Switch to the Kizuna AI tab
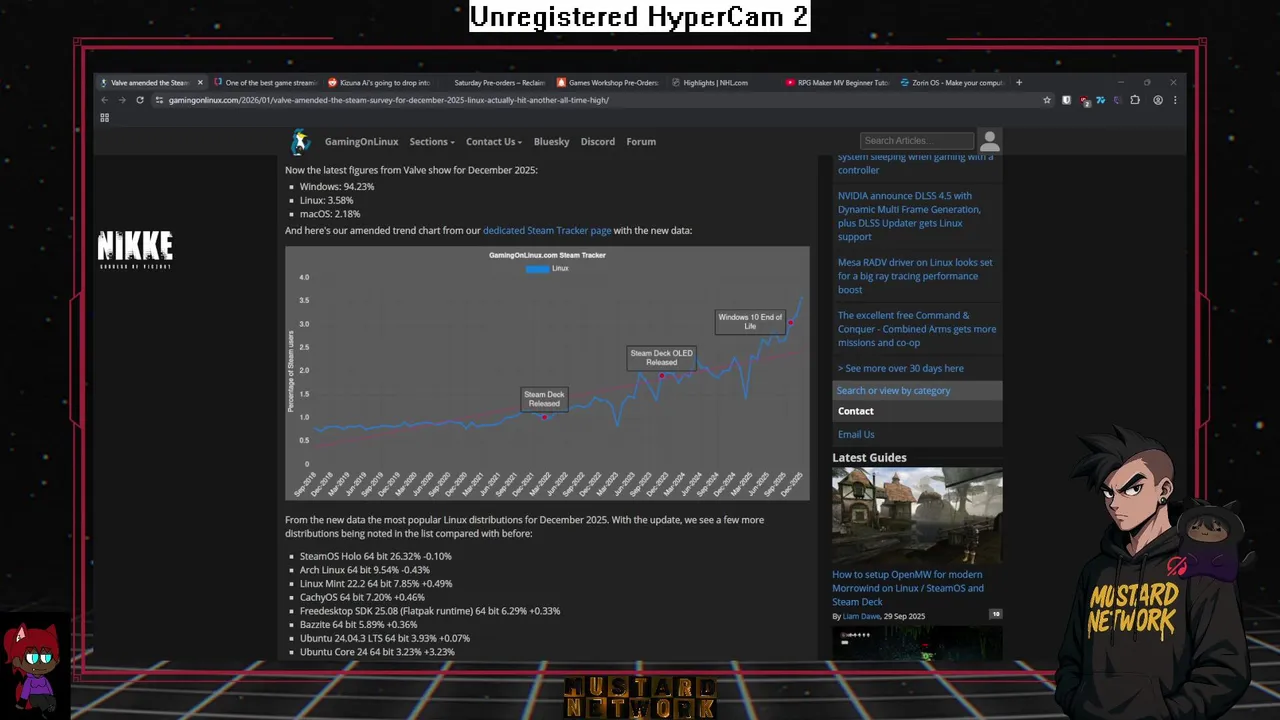The width and height of the screenshot is (1280, 720). pos(380,83)
